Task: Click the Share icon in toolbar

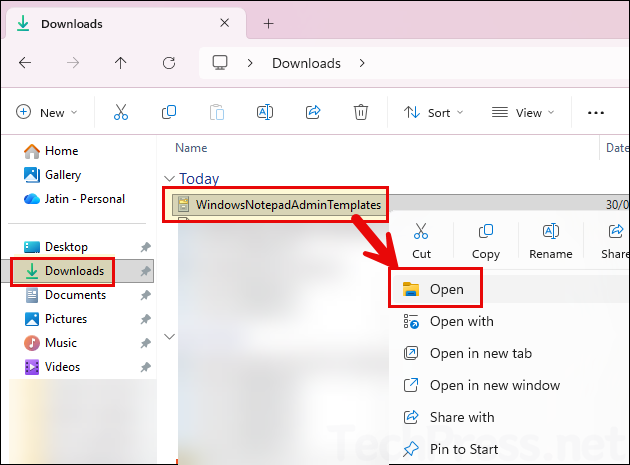Action: [313, 113]
